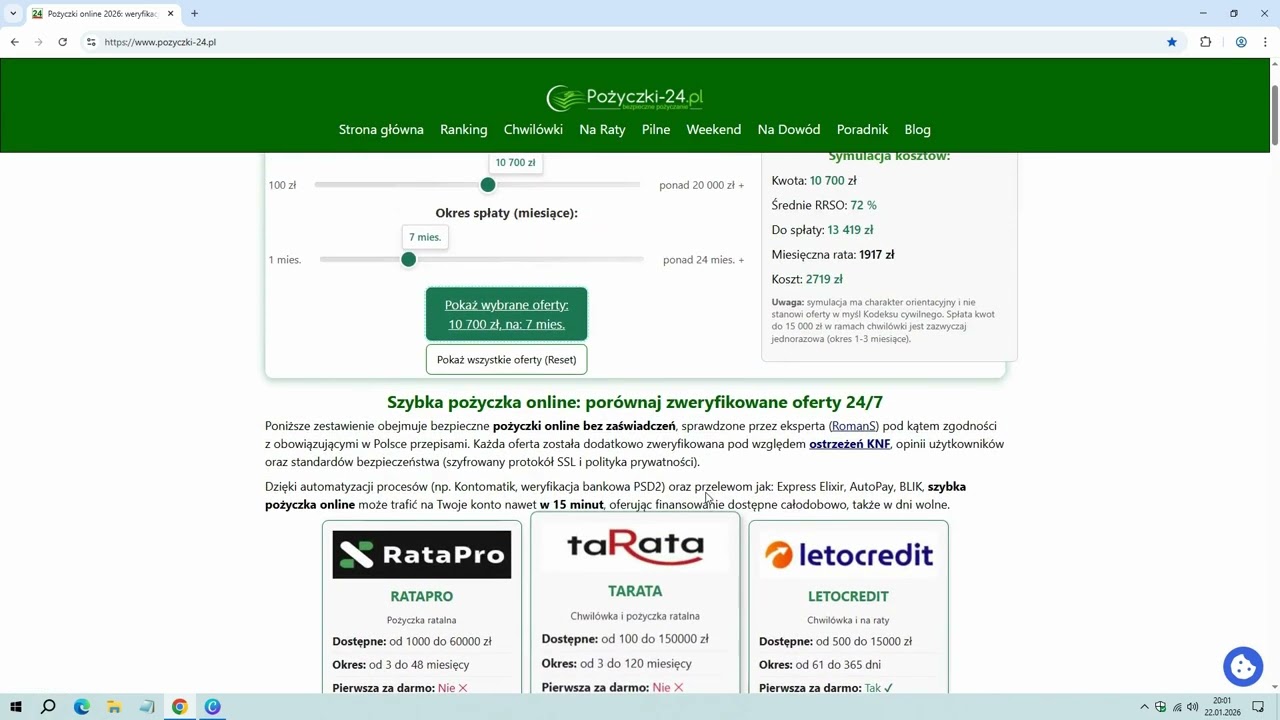1280x720 pixels.
Task: Open the Windows notification center
Action: point(1258,707)
